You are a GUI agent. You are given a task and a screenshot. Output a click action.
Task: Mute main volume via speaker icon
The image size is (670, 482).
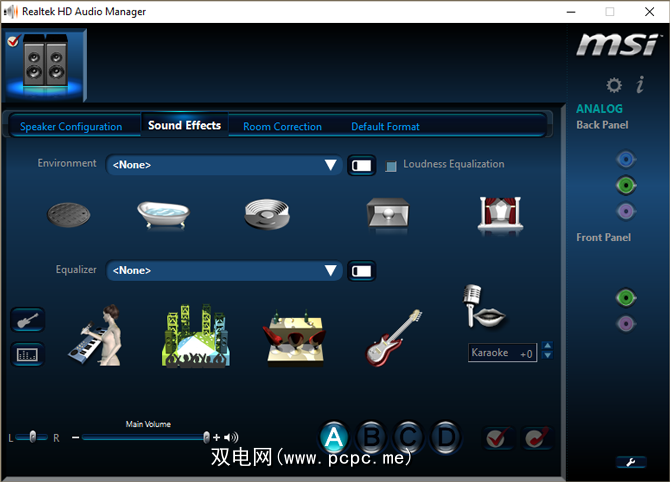[231, 437]
